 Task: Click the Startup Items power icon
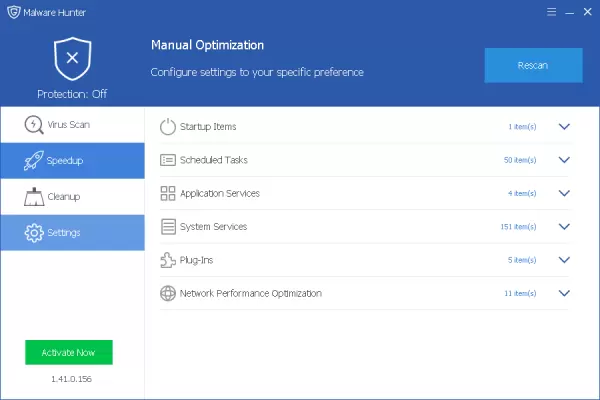coord(168,127)
